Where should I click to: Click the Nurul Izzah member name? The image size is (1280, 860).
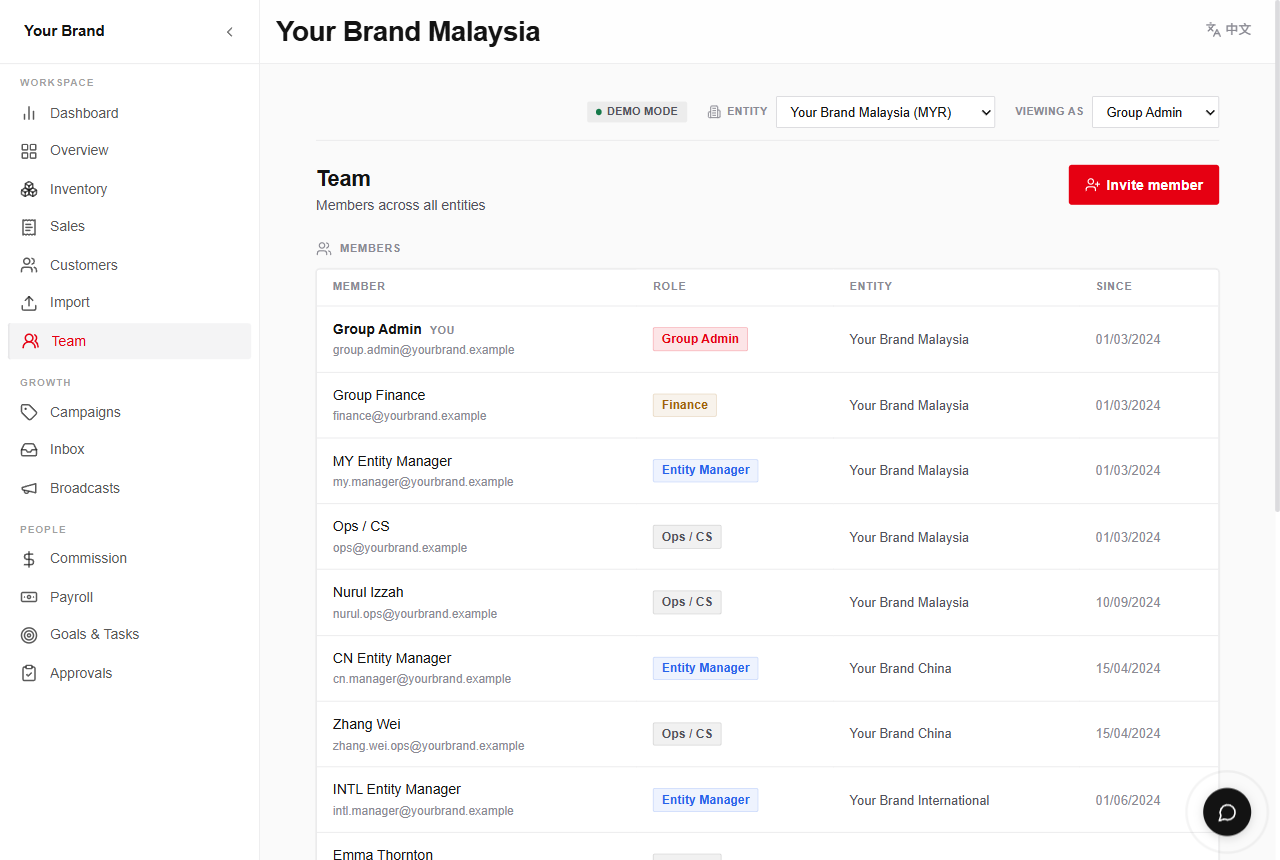click(368, 592)
